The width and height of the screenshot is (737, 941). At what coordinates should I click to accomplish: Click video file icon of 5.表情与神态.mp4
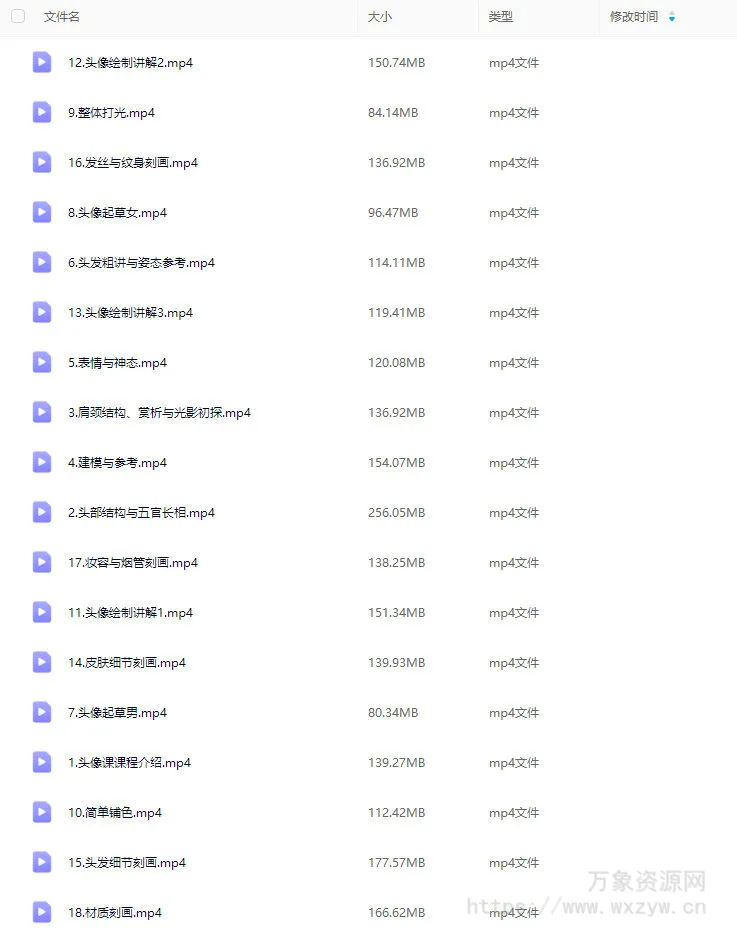41,362
